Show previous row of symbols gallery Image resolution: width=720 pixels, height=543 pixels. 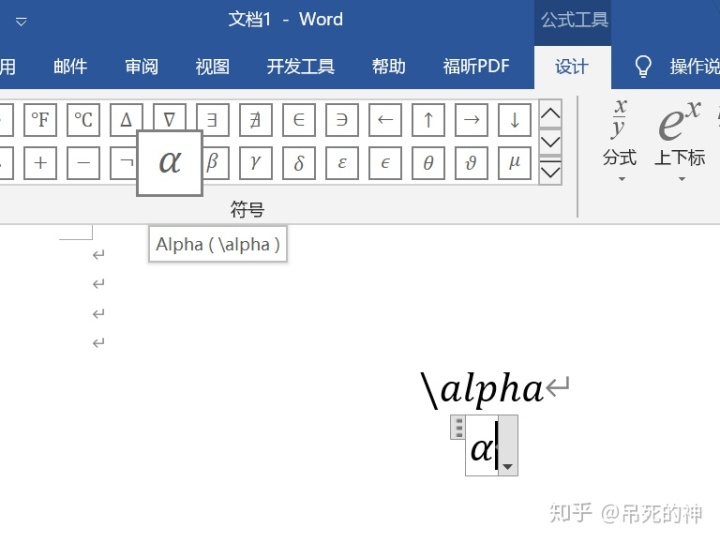click(x=551, y=113)
